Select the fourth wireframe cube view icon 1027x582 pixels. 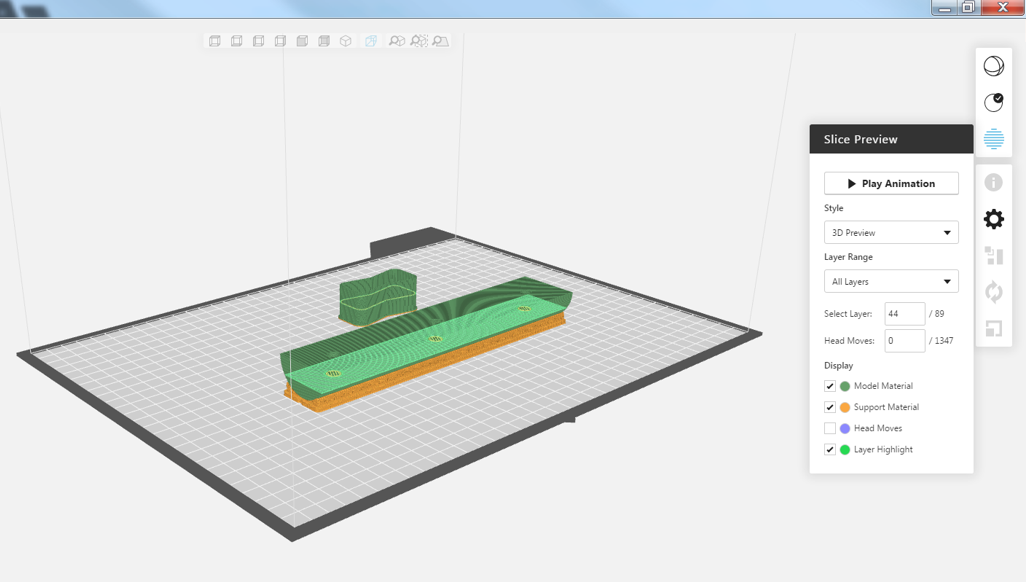pos(280,41)
